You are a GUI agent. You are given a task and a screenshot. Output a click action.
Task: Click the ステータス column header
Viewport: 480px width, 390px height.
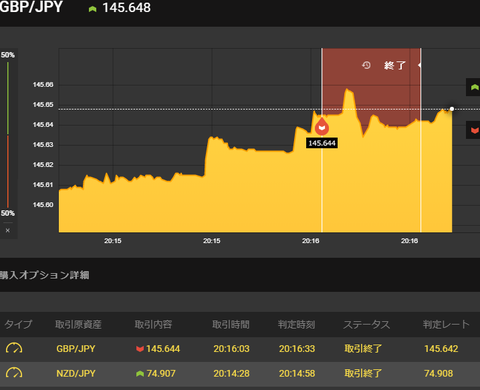[x=367, y=324]
